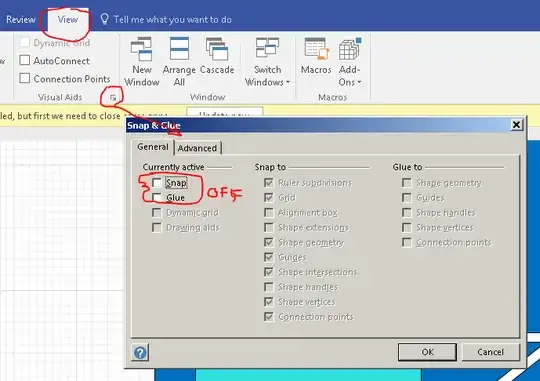Toggle Glue to Shape handles checkbox
The width and height of the screenshot is (540, 381).
click(407, 213)
